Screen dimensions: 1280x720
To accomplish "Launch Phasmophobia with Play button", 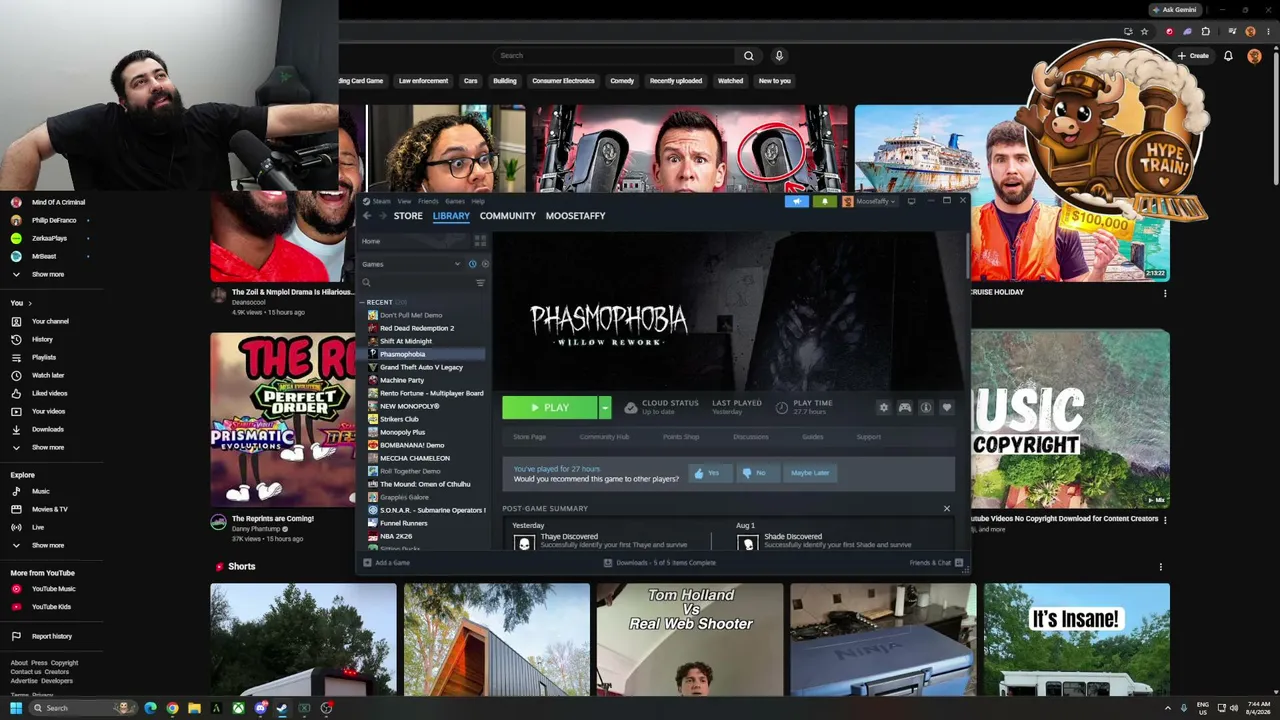I will [550, 407].
